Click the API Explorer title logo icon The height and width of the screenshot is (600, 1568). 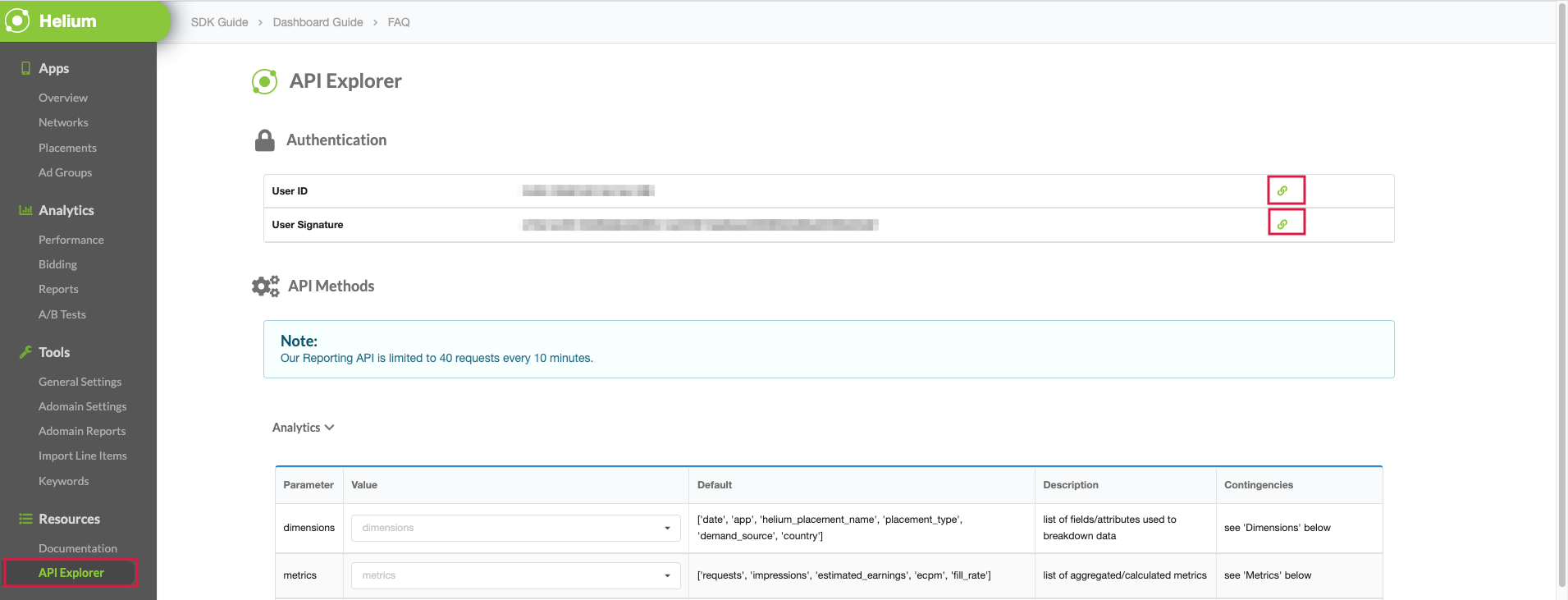pyautogui.click(x=264, y=81)
